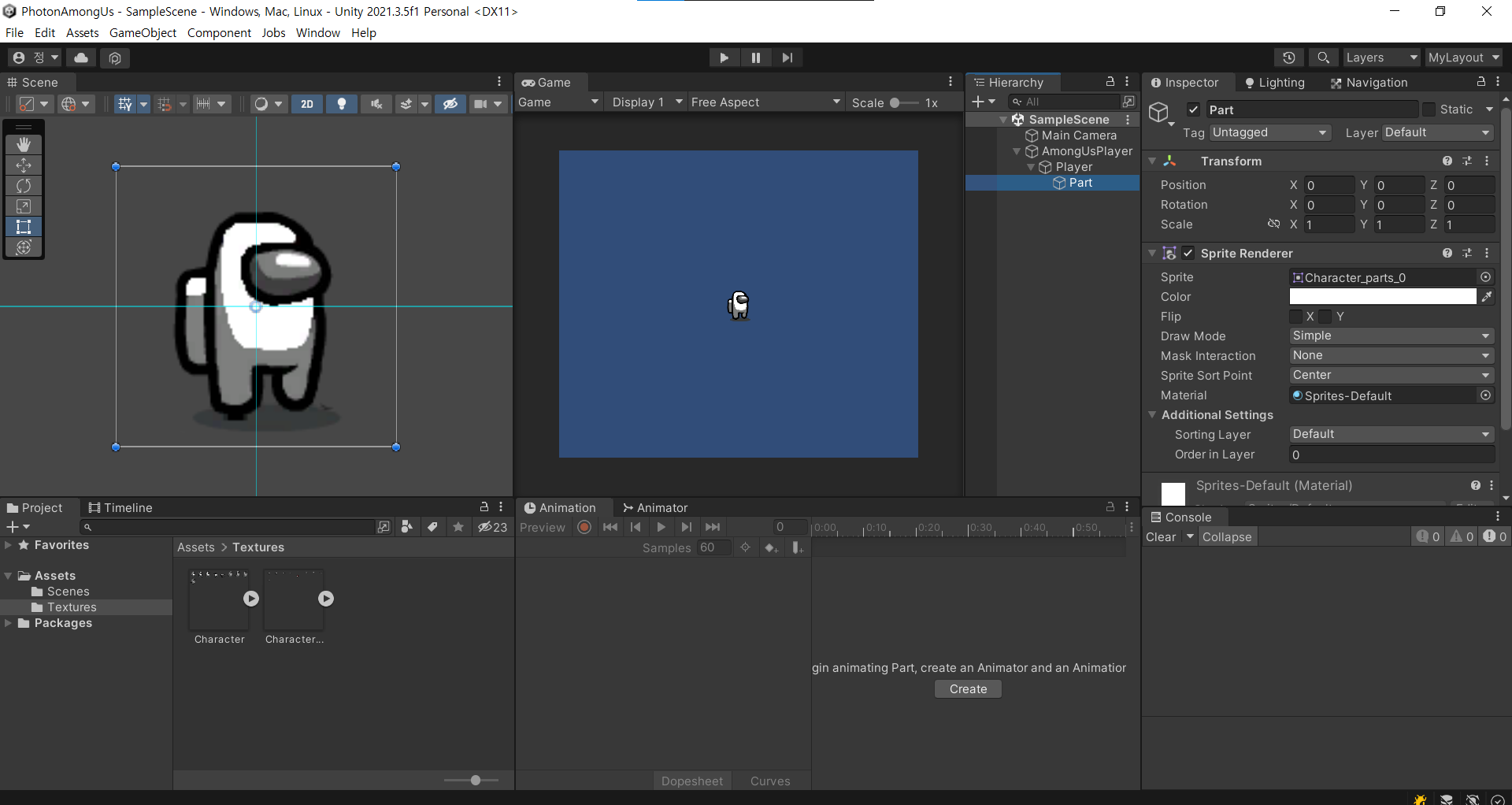Image resolution: width=1512 pixels, height=805 pixels.
Task: Open the Mask Interaction dropdown
Action: click(1392, 355)
